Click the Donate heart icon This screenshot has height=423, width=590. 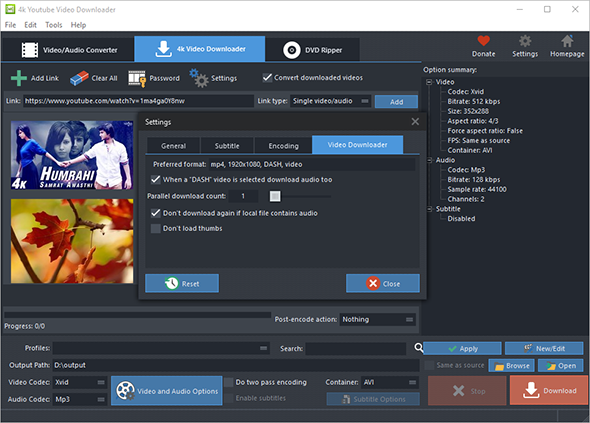tap(484, 41)
